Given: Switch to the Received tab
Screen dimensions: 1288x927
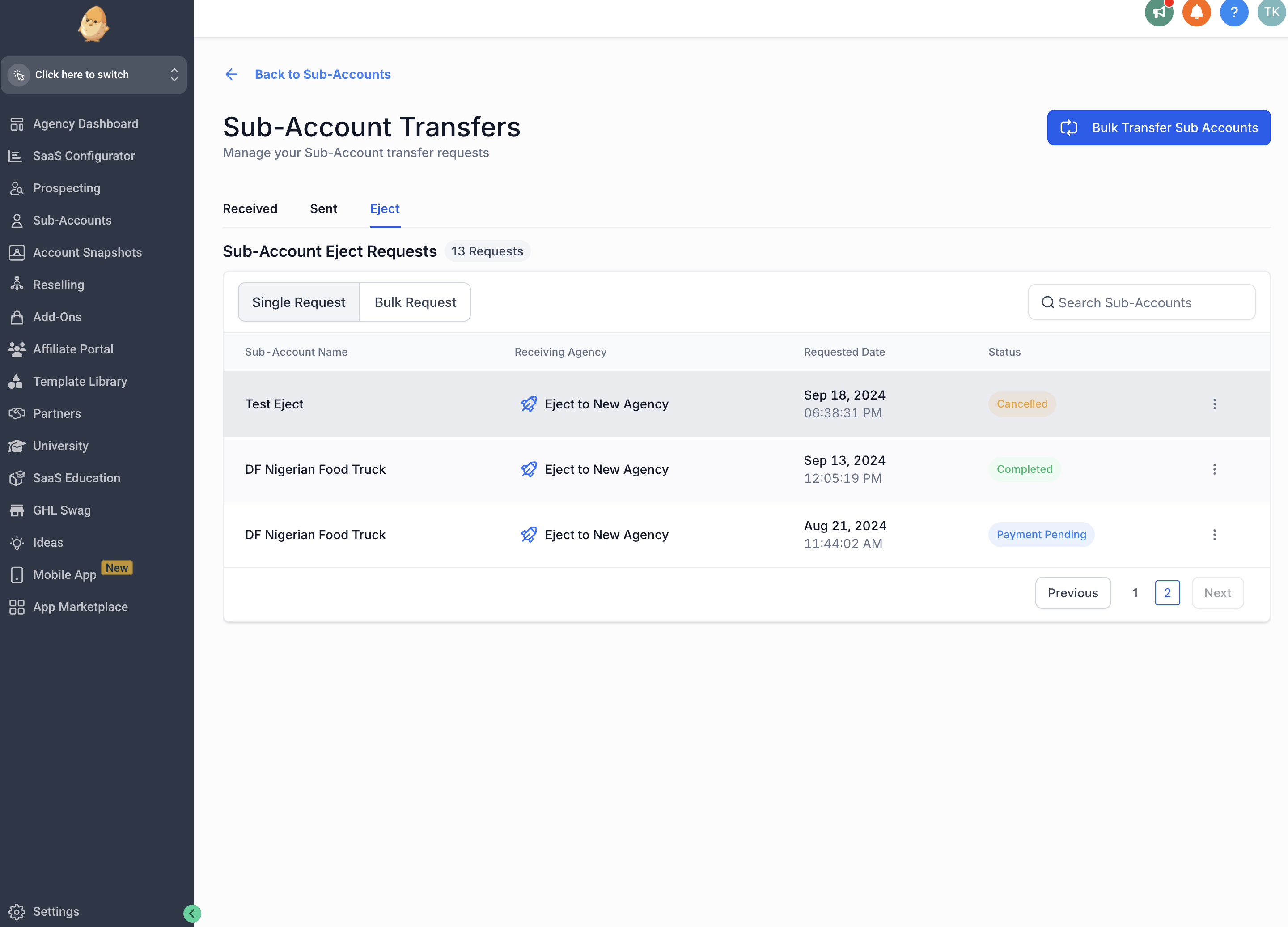Looking at the screenshot, I should pos(250,208).
